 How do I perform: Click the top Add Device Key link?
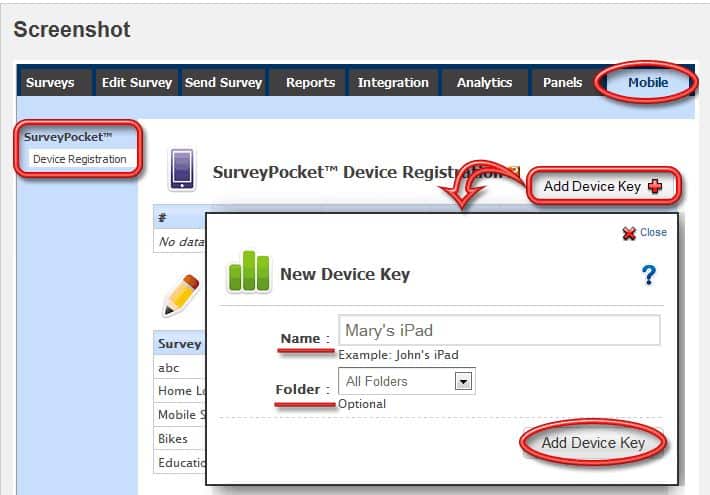tap(592, 186)
